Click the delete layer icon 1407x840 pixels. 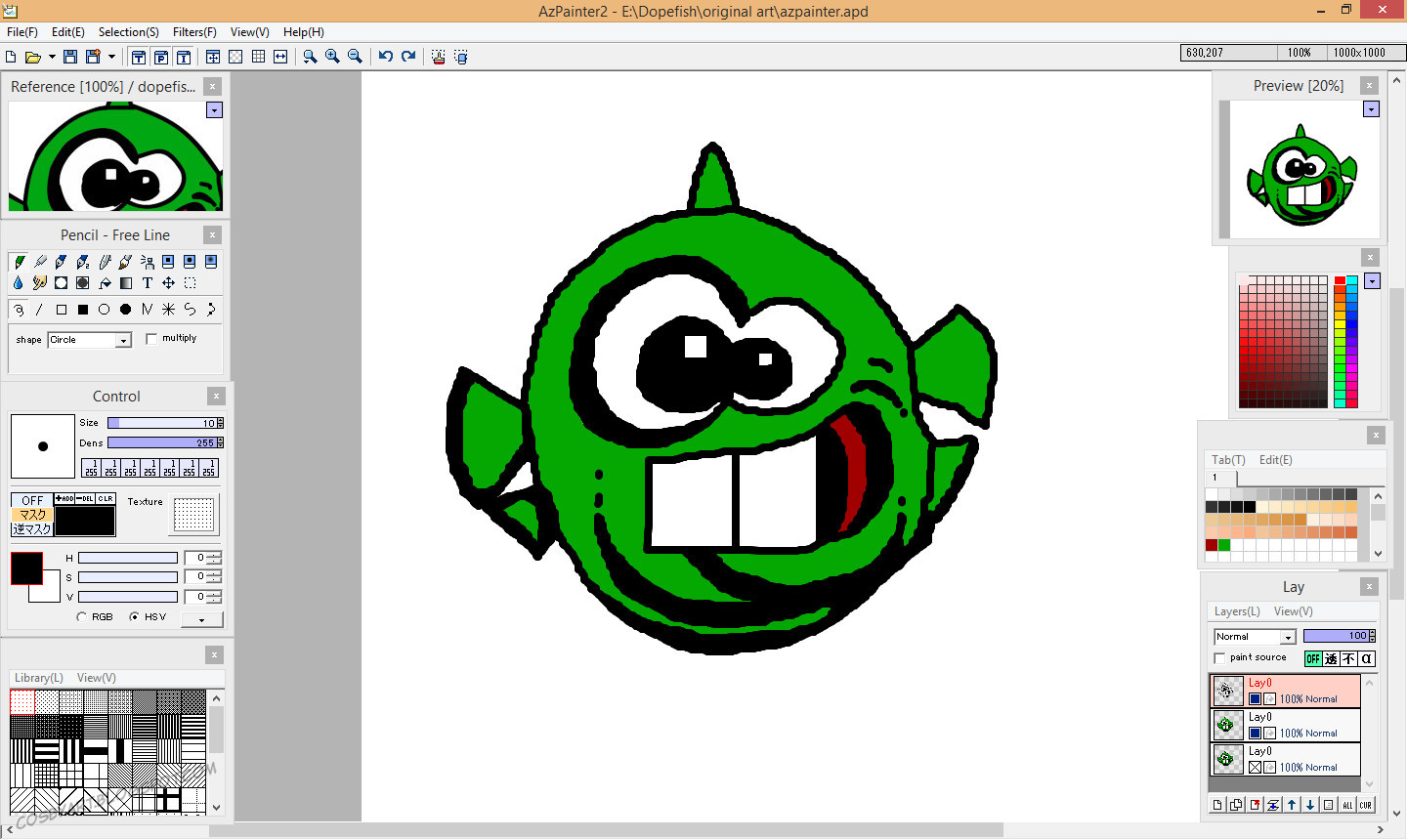[1255, 805]
